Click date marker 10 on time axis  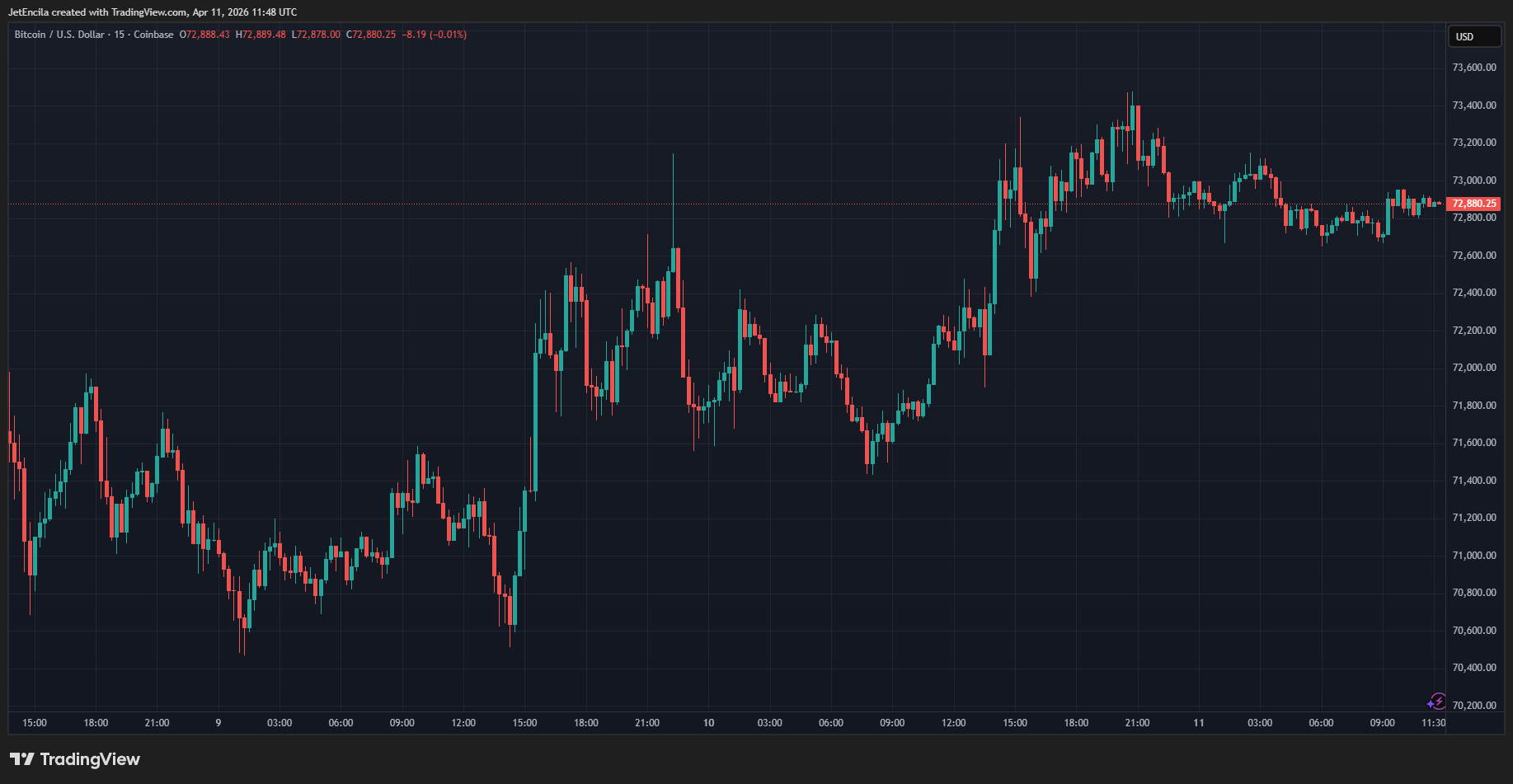pos(708,723)
